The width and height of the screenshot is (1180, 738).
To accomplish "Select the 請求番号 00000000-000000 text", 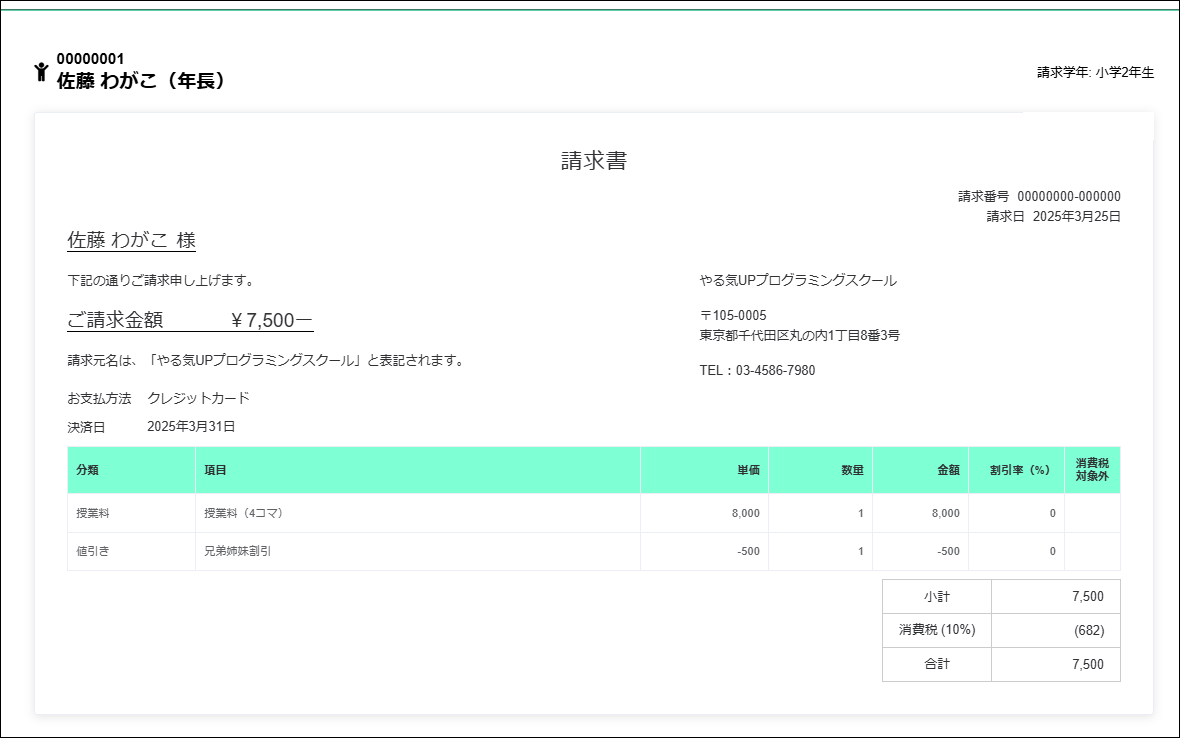I will pyautogui.click(x=1039, y=196).
